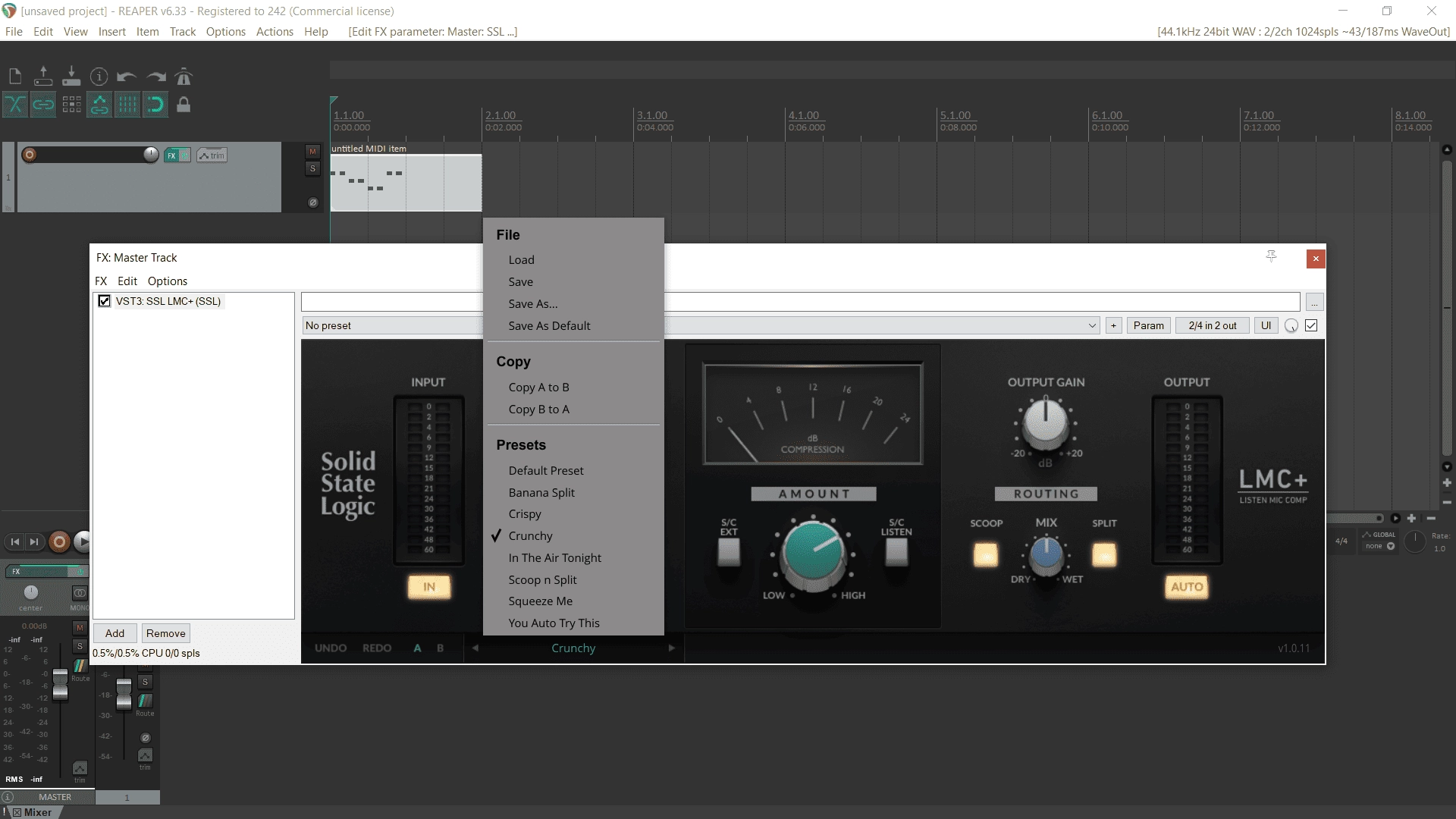Toggle the SSL LMC+ plugin enable checkbox

pos(105,301)
